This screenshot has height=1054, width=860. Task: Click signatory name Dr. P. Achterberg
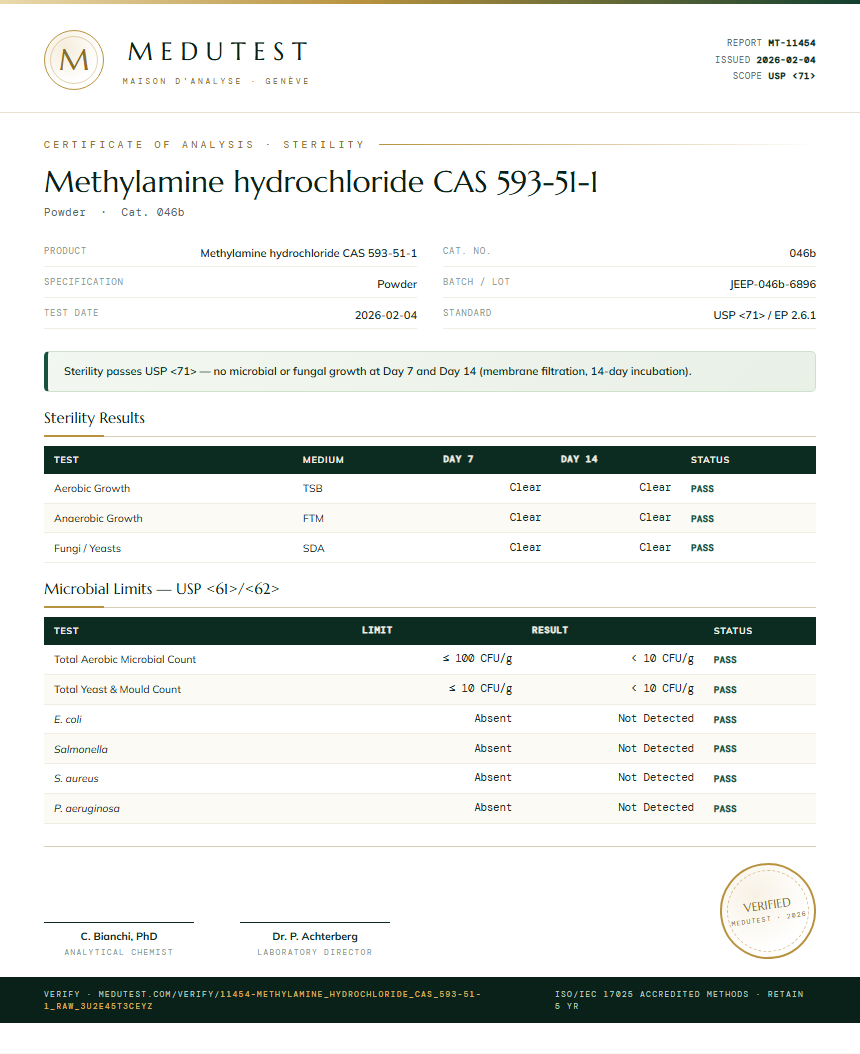click(x=315, y=936)
